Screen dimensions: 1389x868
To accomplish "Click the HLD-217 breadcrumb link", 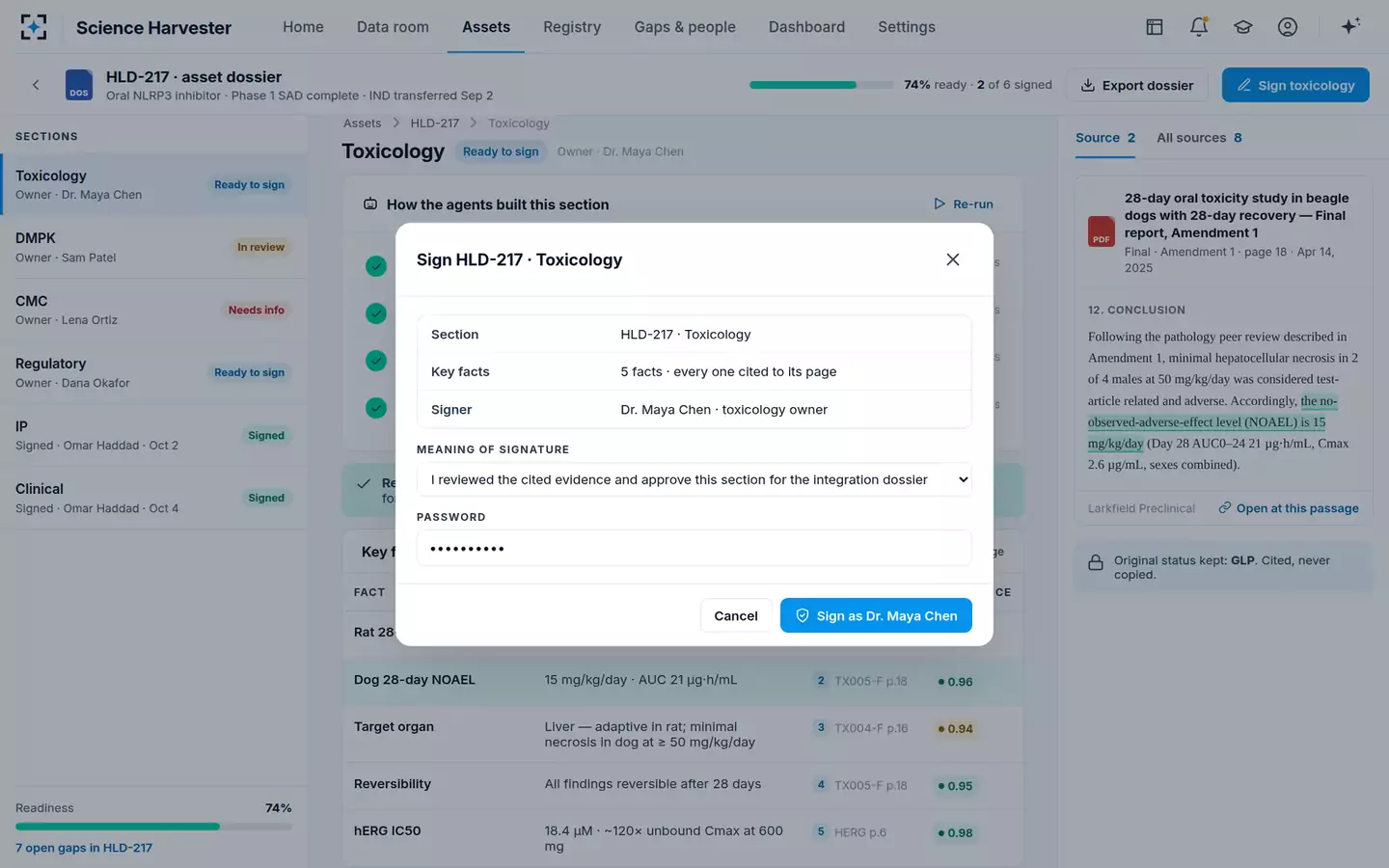I will click(x=435, y=123).
